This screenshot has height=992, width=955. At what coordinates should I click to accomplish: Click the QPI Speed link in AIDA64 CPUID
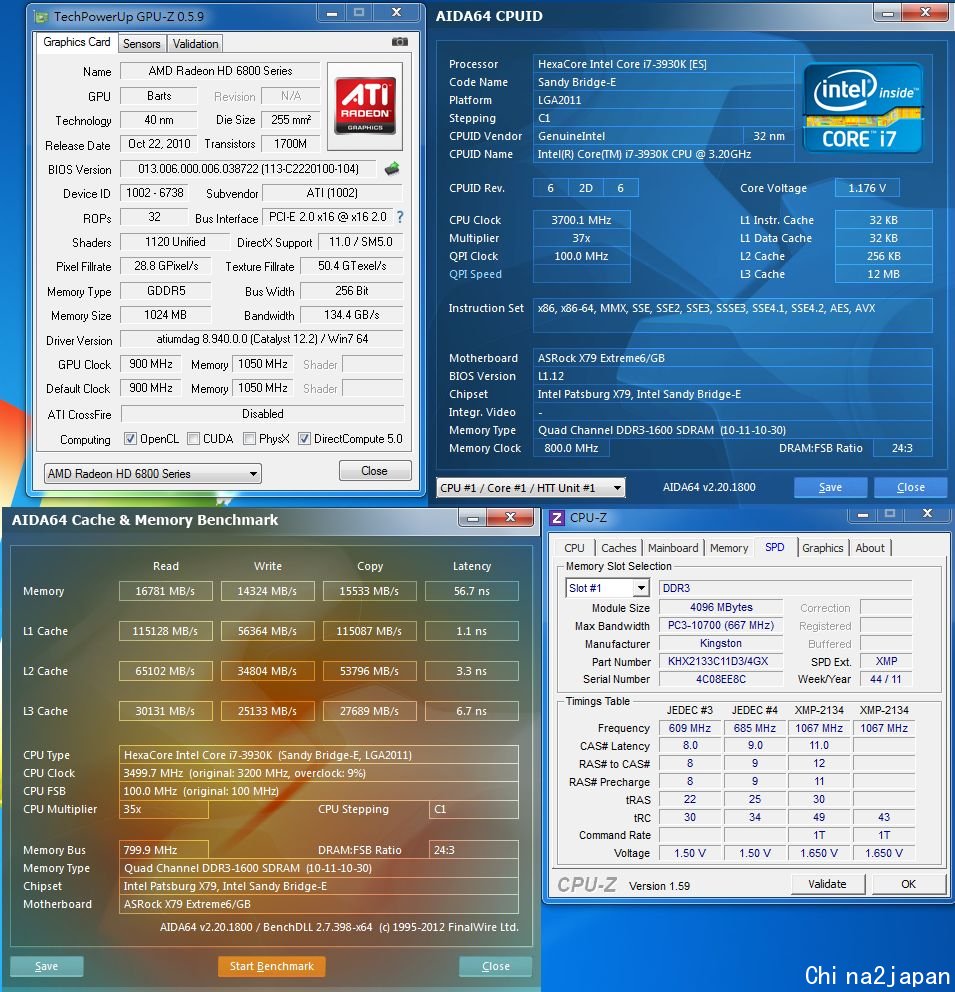pyautogui.click(x=475, y=274)
